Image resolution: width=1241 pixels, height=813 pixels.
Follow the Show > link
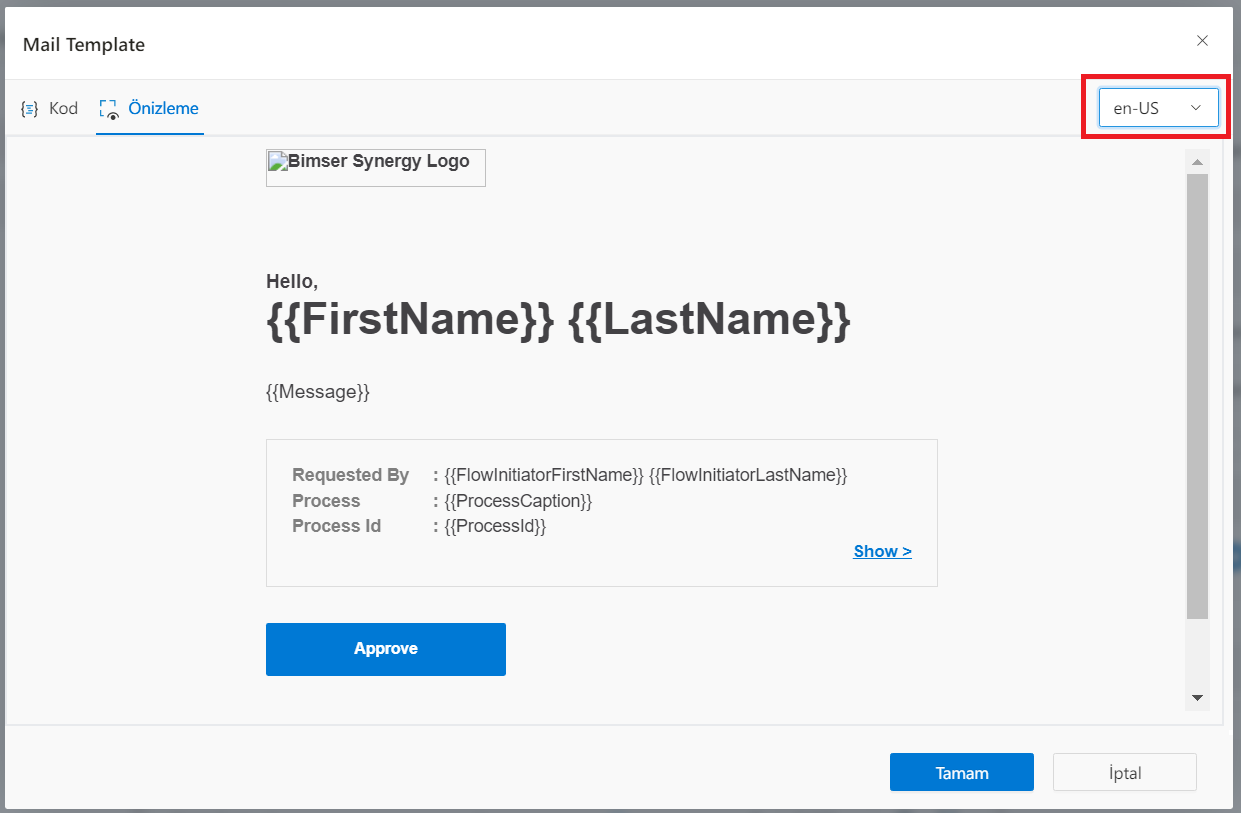pyautogui.click(x=882, y=551)
